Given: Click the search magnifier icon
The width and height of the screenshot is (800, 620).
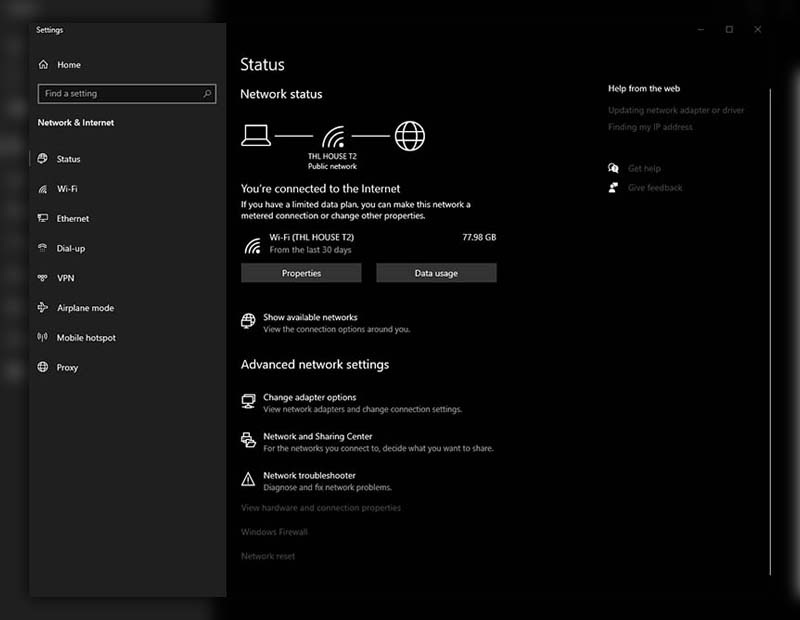Looking at the screenshot, I should coord(207,93).
